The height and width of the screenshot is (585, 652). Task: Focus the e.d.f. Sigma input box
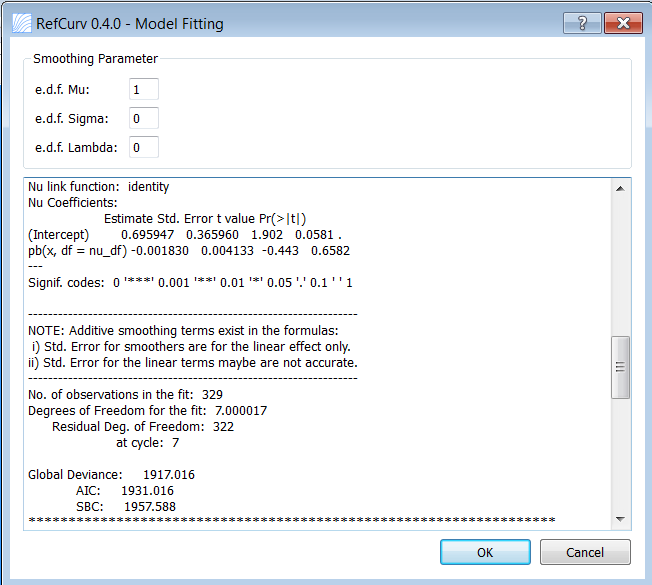pyautogui.click(x=144, y=118)
